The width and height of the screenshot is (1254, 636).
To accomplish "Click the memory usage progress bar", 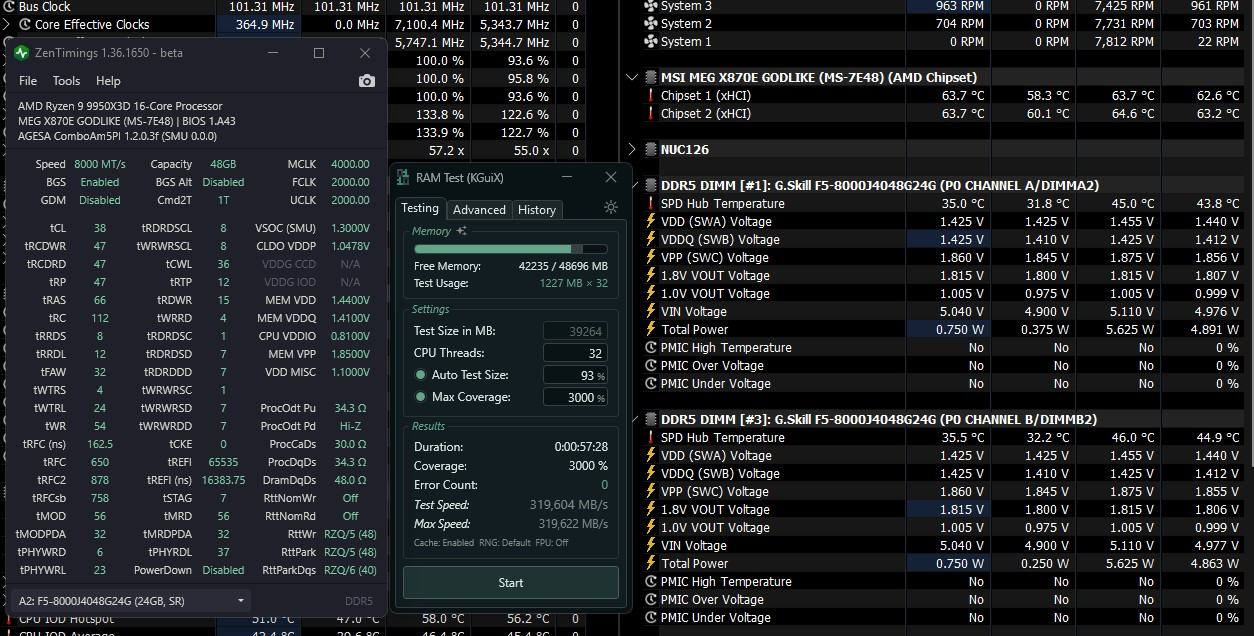I will [x=511, y=249].
